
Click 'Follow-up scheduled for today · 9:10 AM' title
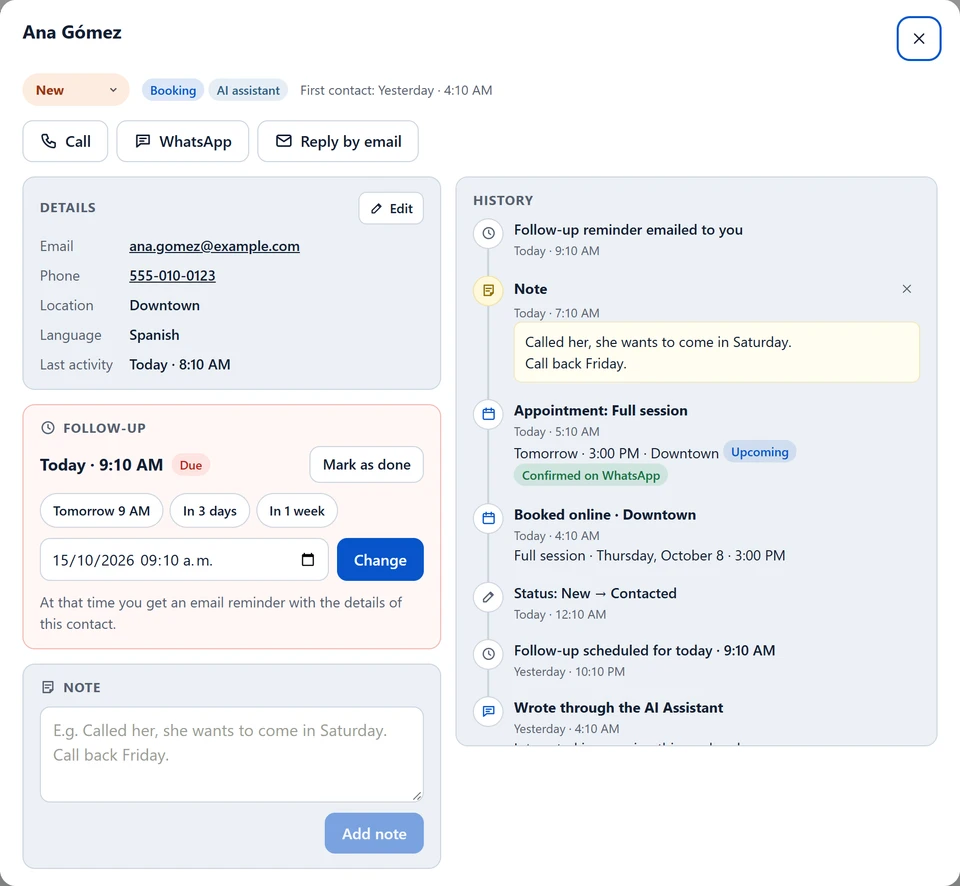coord(645,650)
